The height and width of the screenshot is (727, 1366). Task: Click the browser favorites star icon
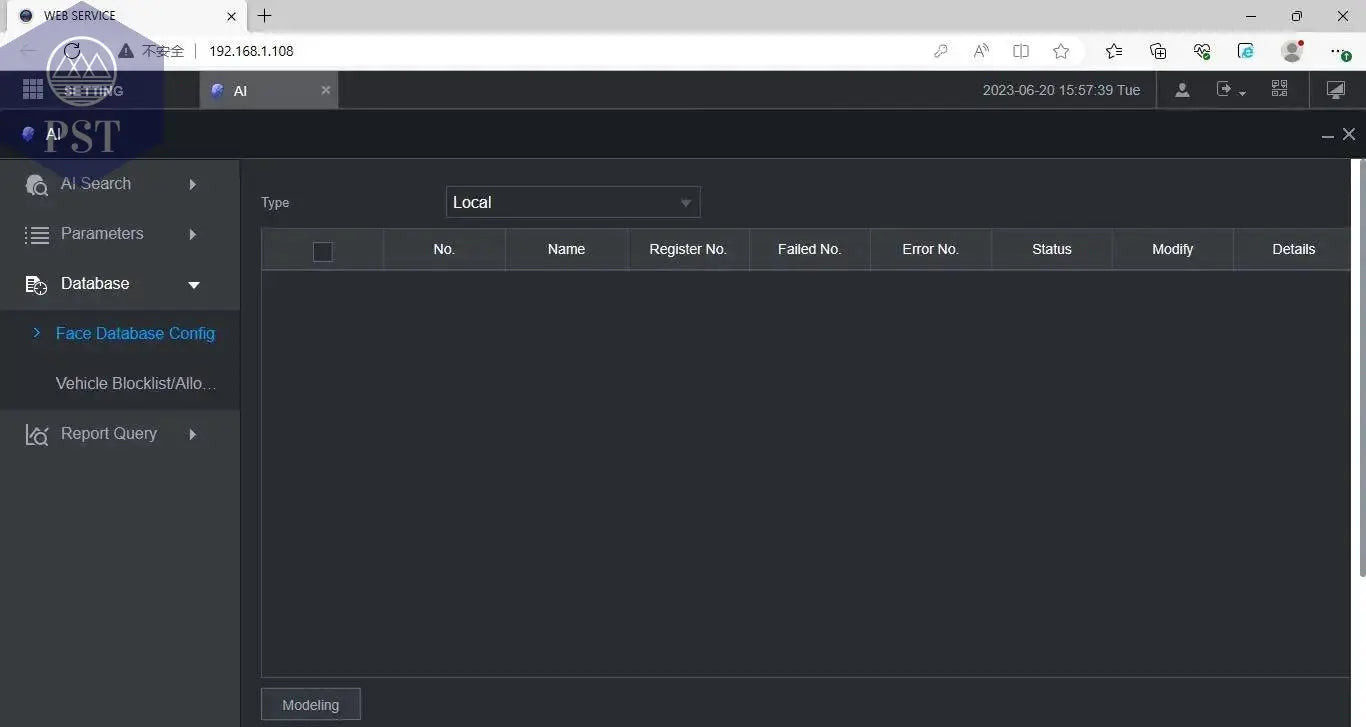pyautogui.click(x=1061, y=51)
